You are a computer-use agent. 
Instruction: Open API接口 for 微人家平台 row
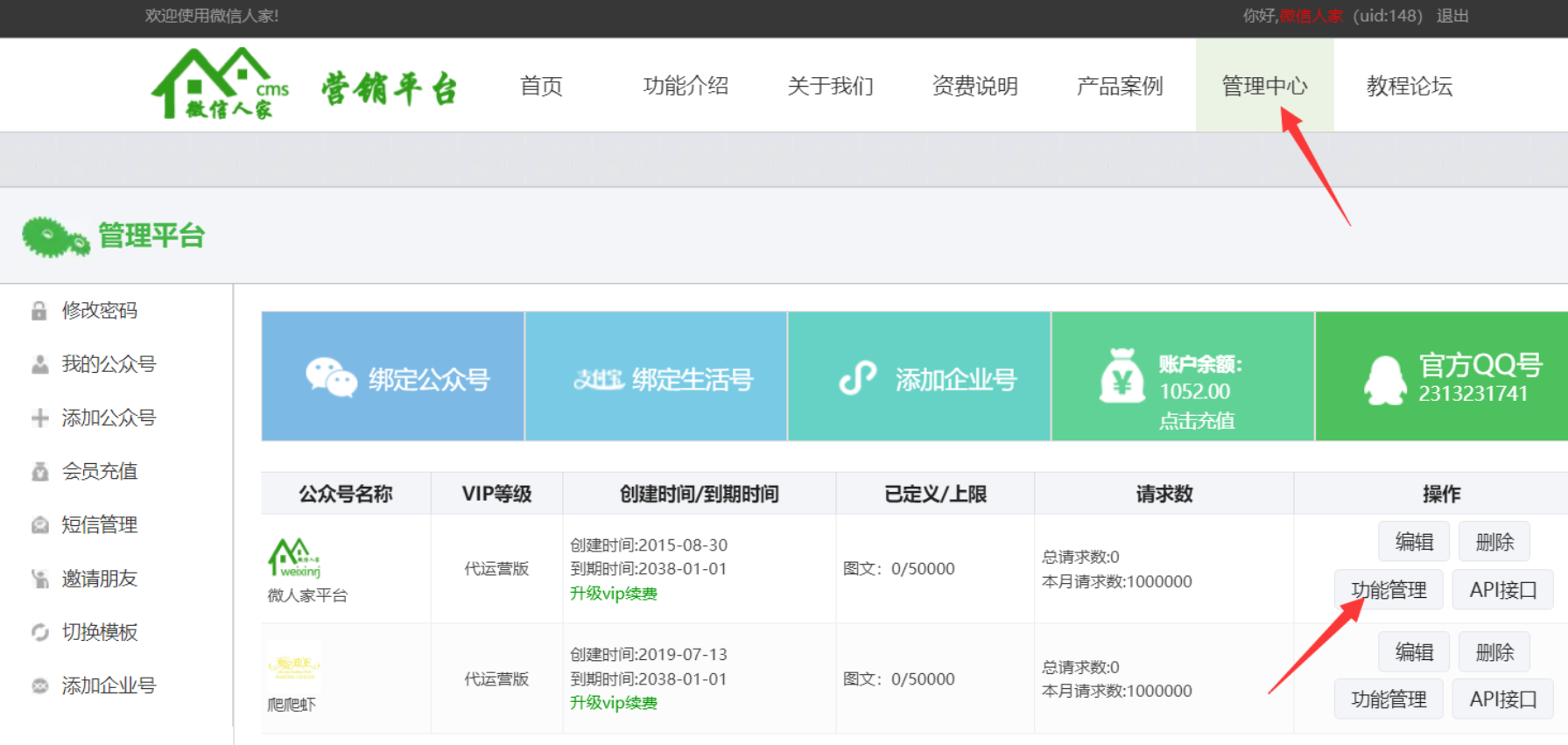pyautogui.click(x=1503, y=590)
